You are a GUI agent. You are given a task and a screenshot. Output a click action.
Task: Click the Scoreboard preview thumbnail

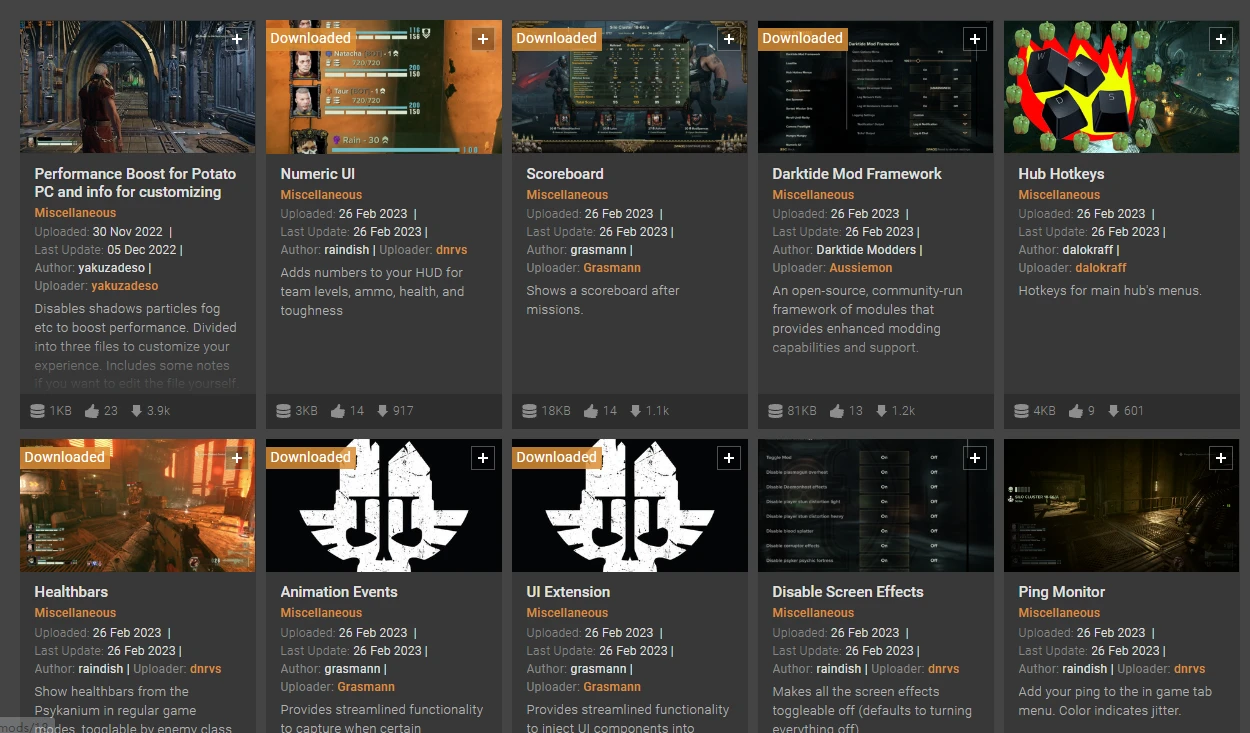click(x=630, y=87)
